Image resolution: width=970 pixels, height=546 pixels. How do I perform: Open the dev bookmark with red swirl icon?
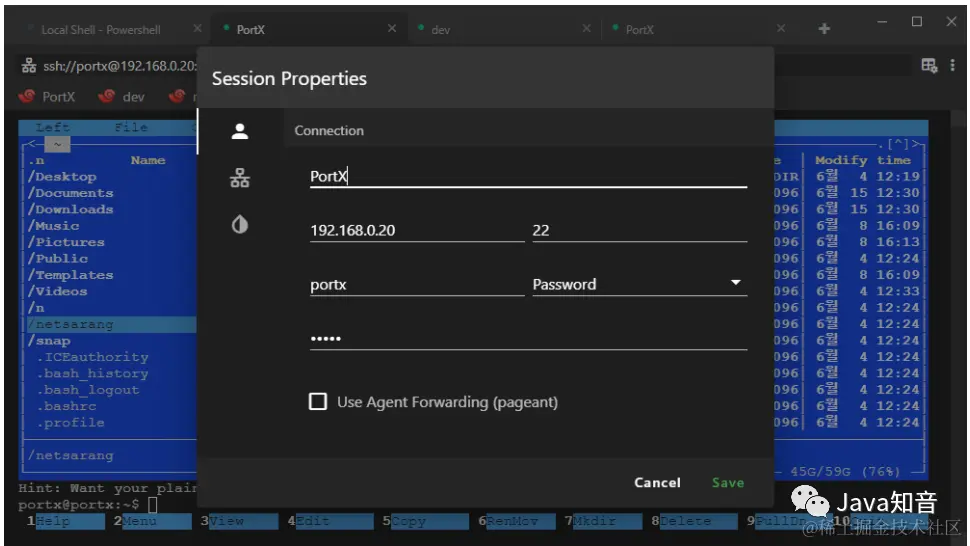[122, 96]
